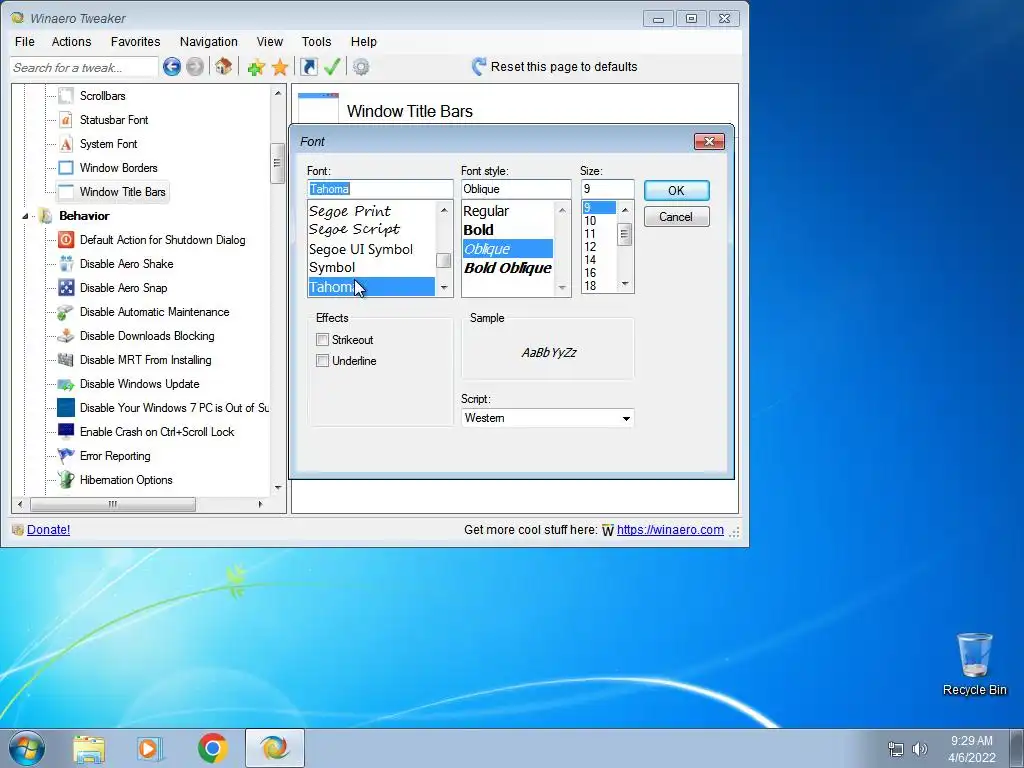Open the Help menu
This screenshot has height=768, width=1024.
[364, 42]
